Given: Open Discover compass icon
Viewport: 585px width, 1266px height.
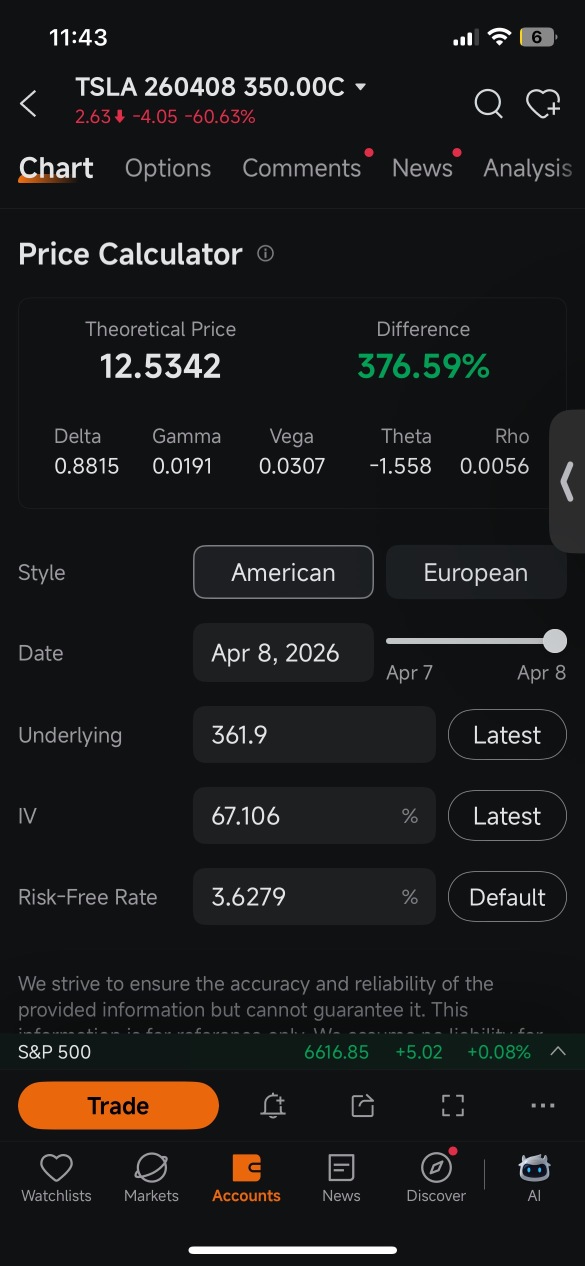Looking at the screenshot, I should [x=436, y=1178].
